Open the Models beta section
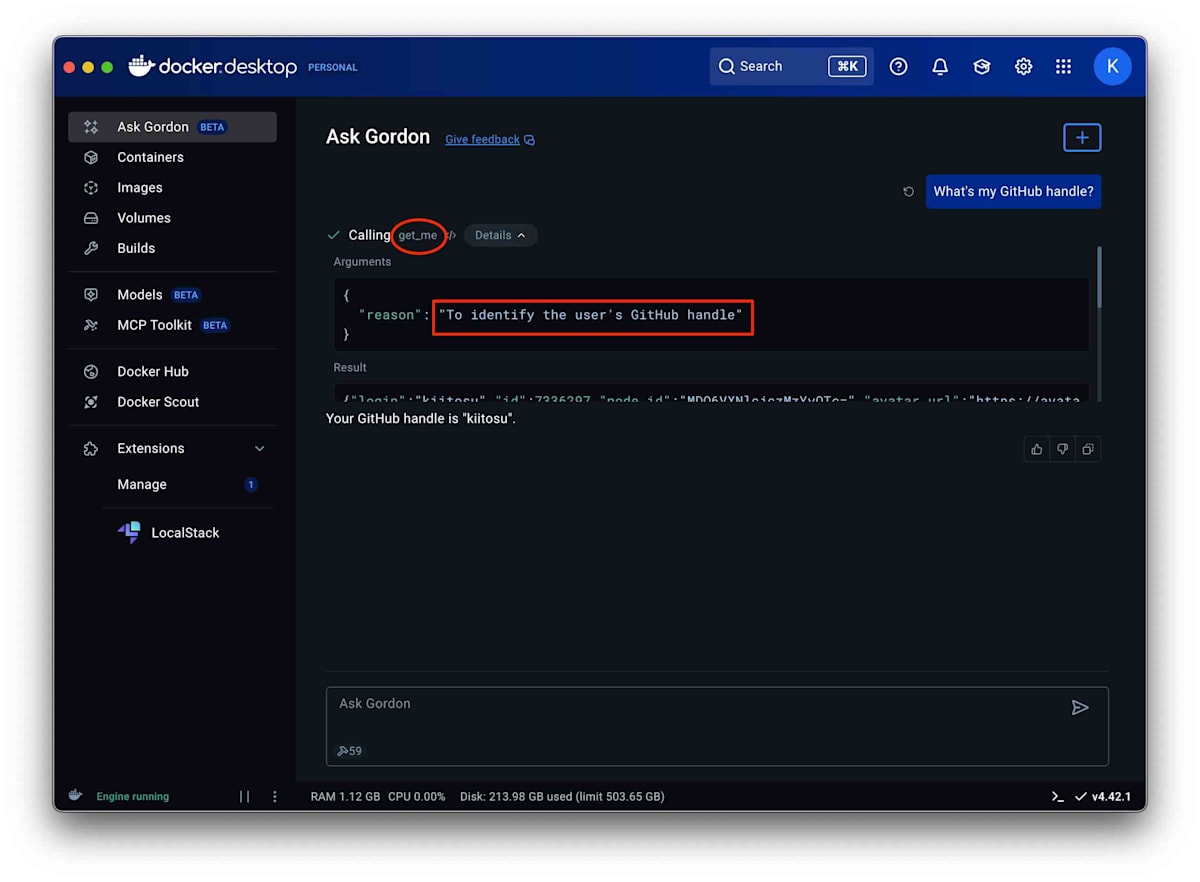 point(172,295)
